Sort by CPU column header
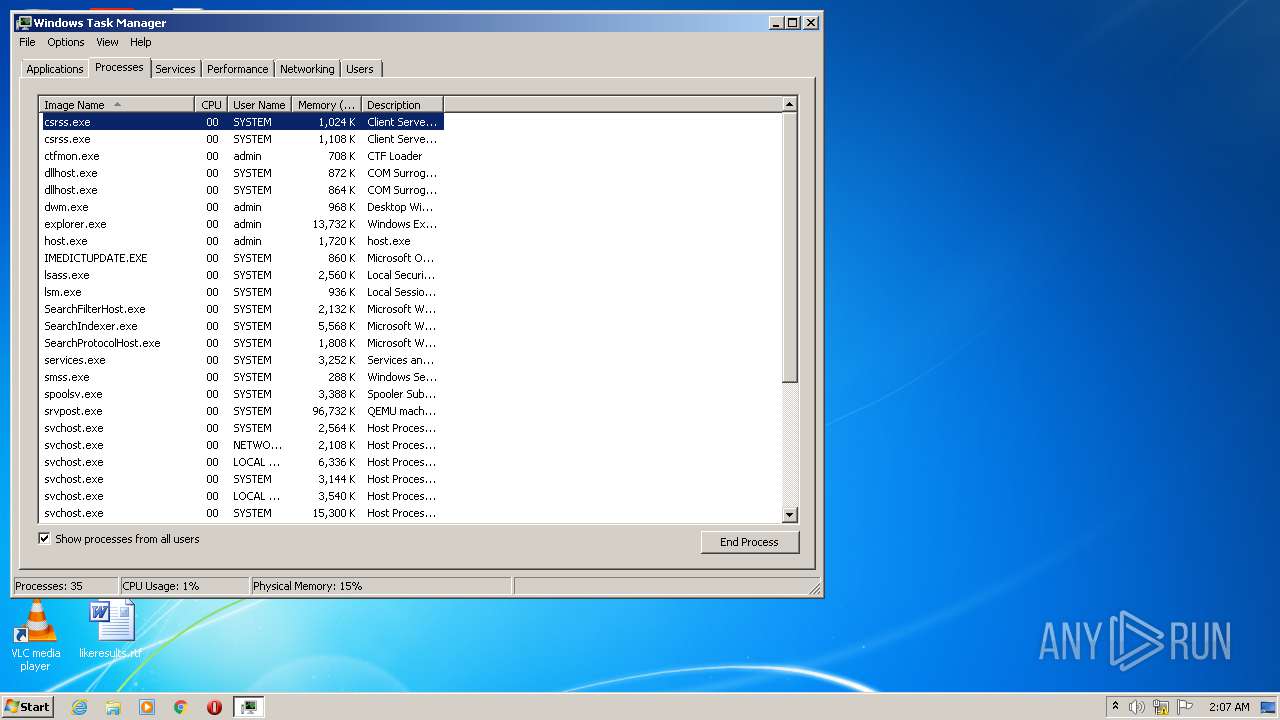Screen dimensions: 1280x720 pyautogui.click(x=211, y=105)
